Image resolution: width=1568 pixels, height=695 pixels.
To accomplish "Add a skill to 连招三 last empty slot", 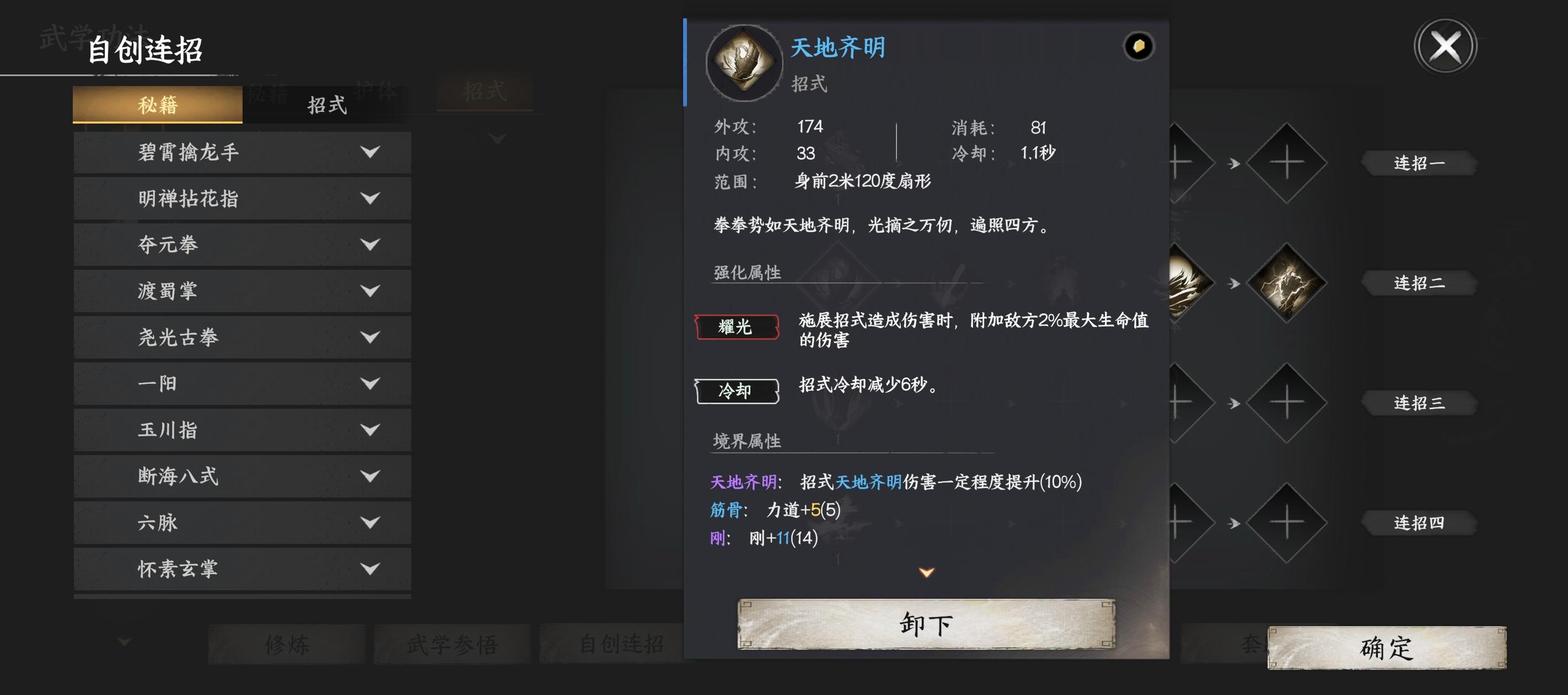I will [1286, 403].
